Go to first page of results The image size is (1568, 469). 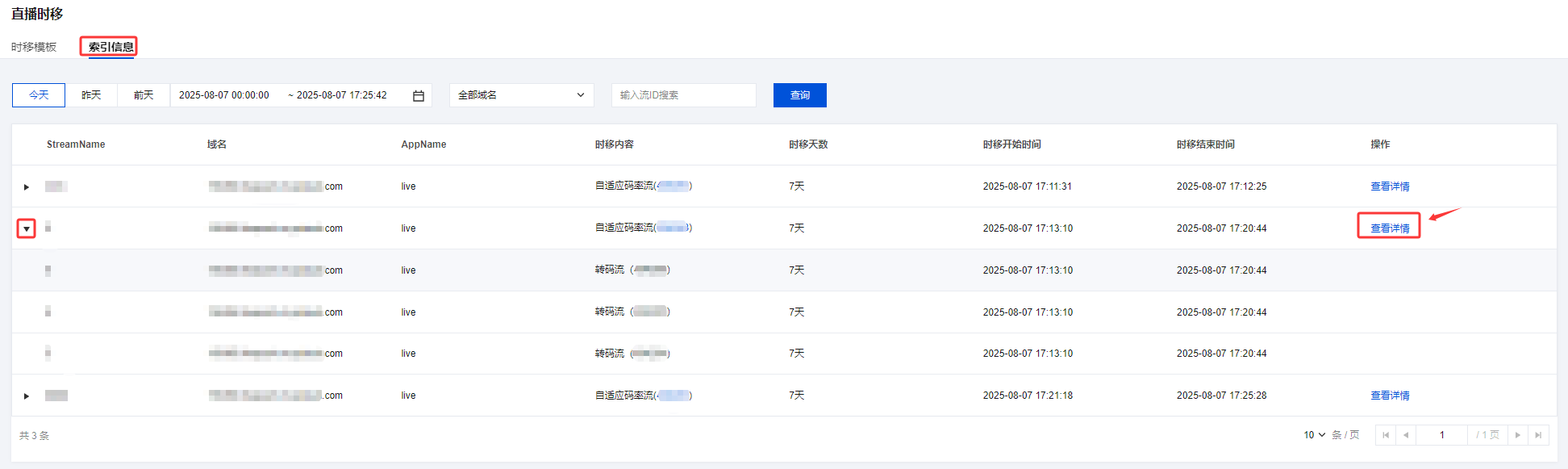pyautogui.click(x=1386, y=435)
